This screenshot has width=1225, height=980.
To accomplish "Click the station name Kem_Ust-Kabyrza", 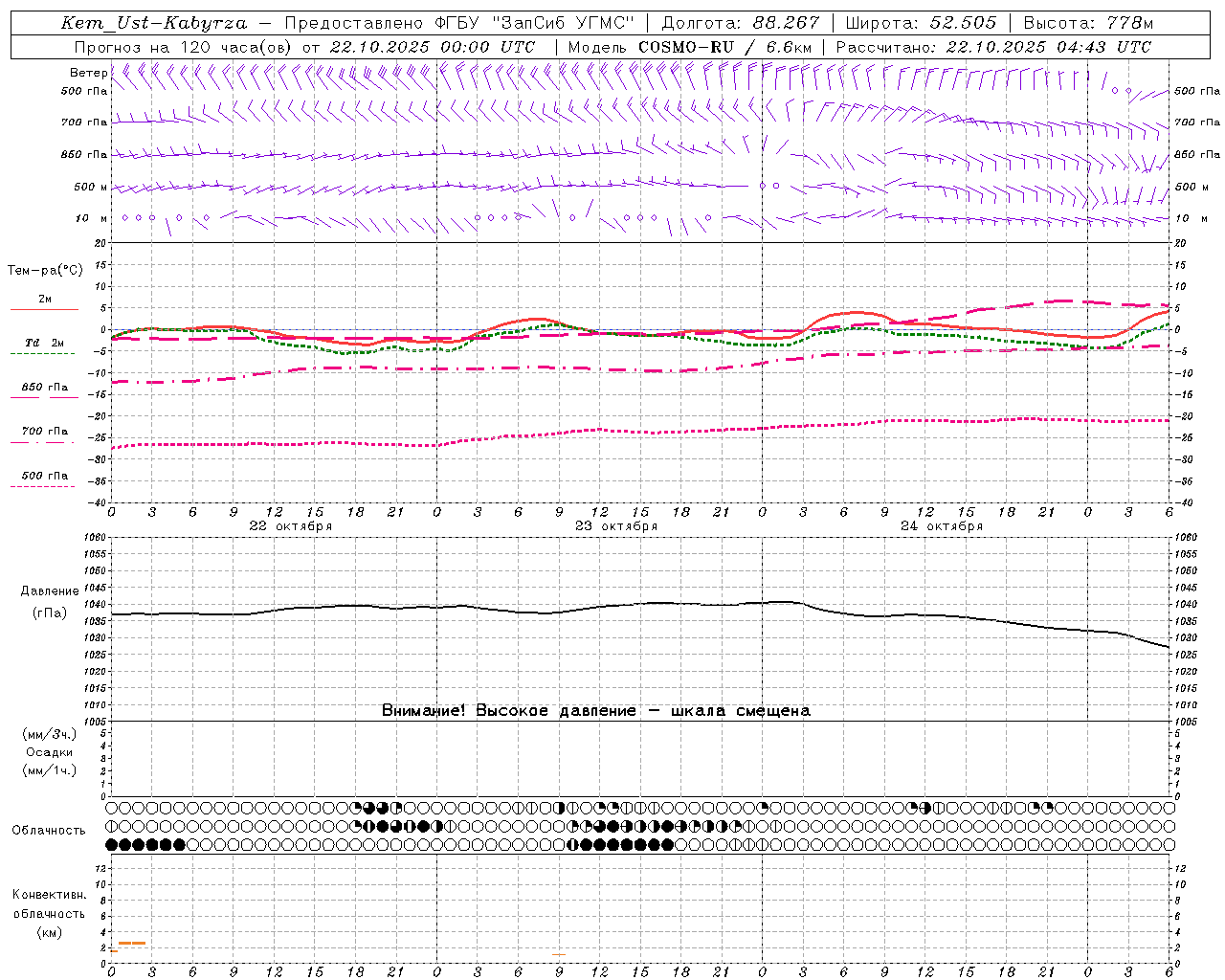I will coord(154,23).
